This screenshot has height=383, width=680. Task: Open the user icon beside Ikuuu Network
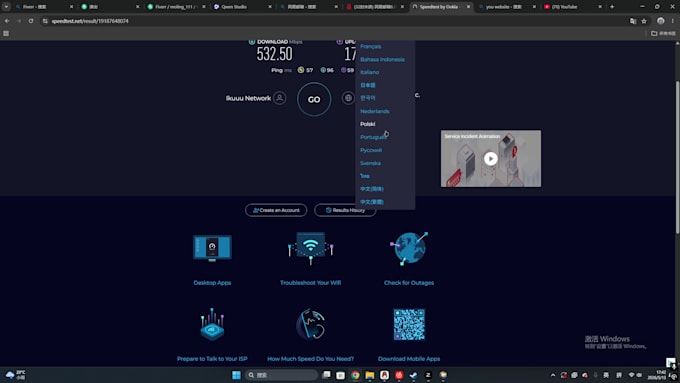(280, 98)
